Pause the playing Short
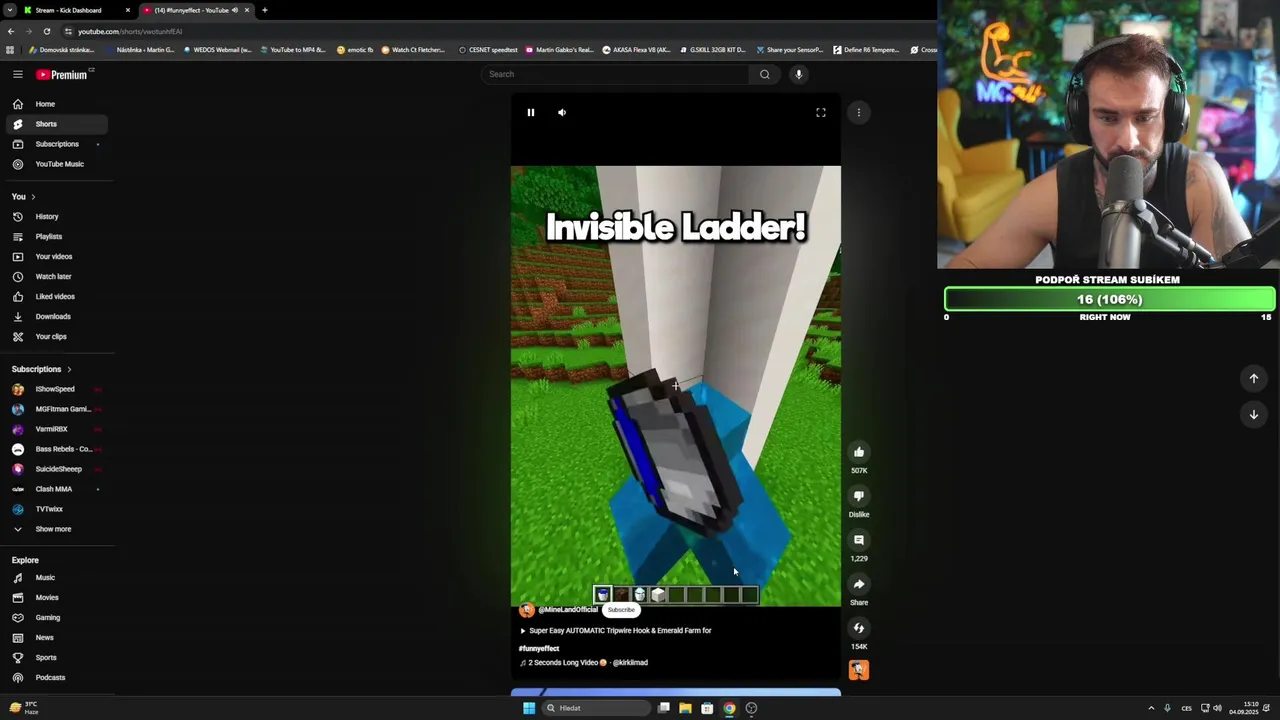 point(531,113)
